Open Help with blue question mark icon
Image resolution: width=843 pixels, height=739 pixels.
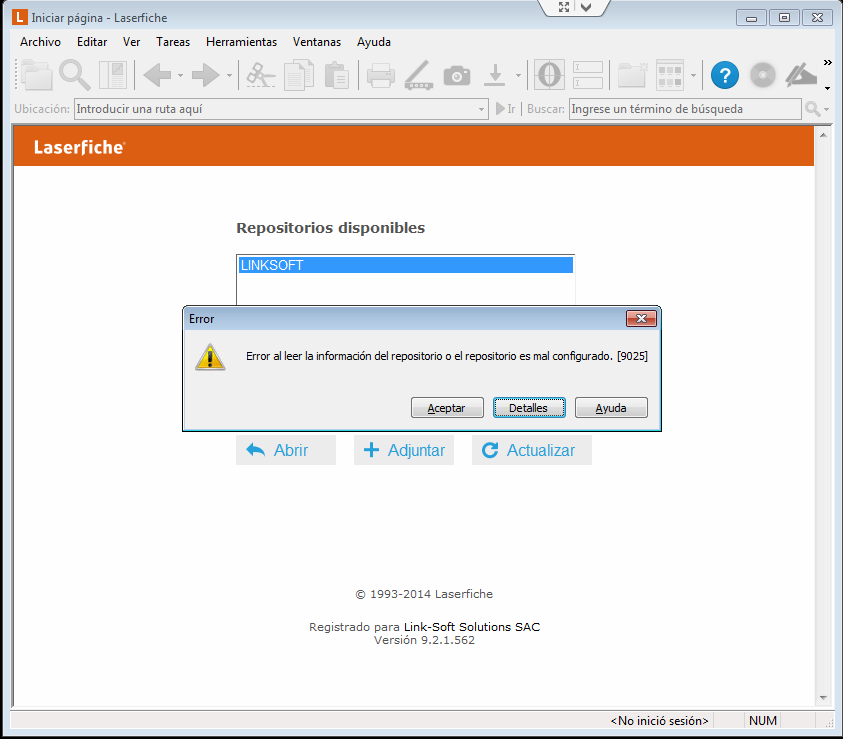click(x=725, y=75)
